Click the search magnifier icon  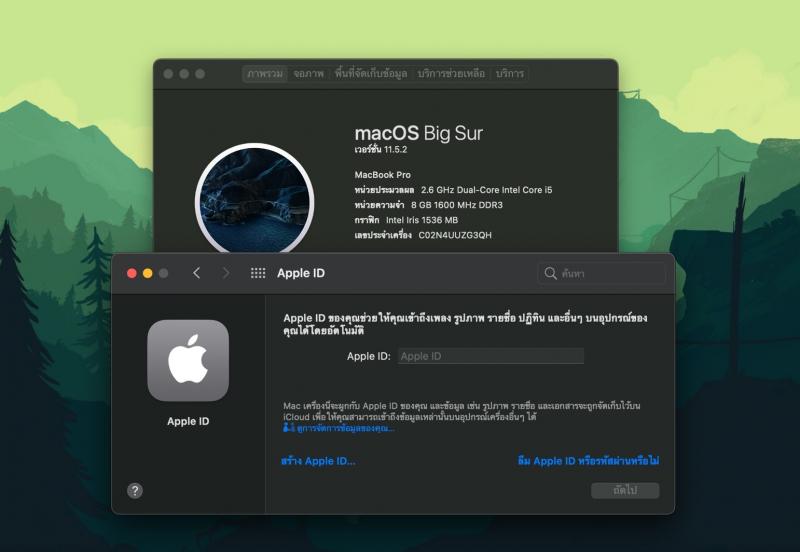coord(551,273)
